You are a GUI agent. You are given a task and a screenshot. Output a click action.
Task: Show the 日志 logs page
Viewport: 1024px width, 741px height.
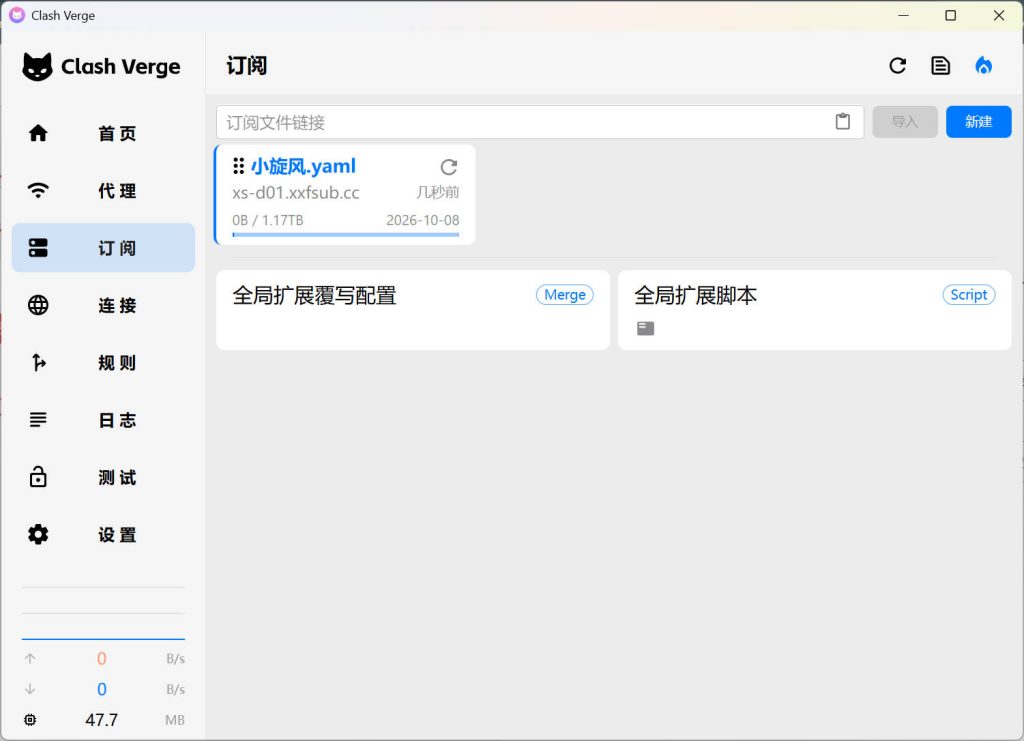pyautogui.click(x=103, y=420)
